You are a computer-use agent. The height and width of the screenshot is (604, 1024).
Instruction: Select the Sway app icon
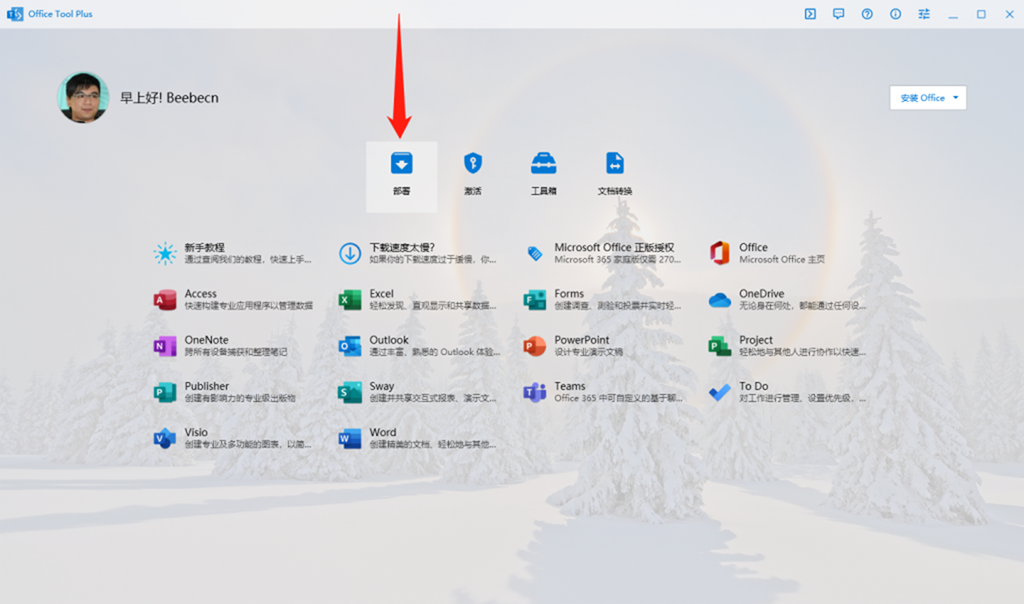[350, 392]
